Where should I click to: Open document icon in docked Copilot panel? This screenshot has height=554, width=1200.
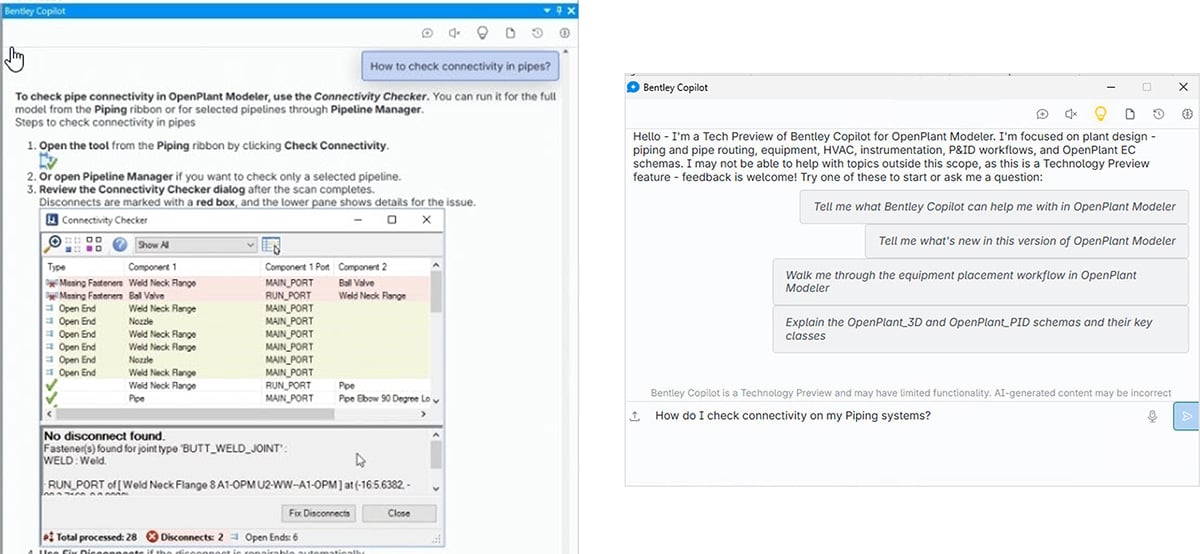[x=510, y=33]
